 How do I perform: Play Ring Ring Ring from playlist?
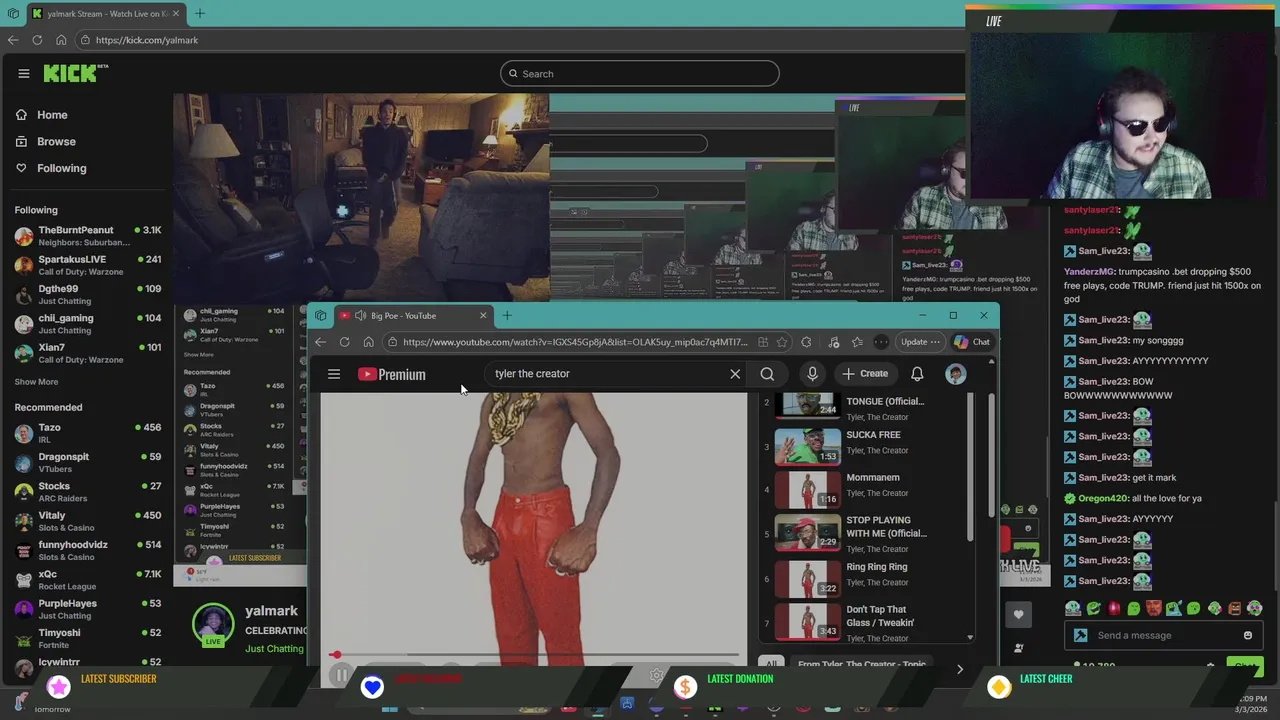tap(868, 578)
